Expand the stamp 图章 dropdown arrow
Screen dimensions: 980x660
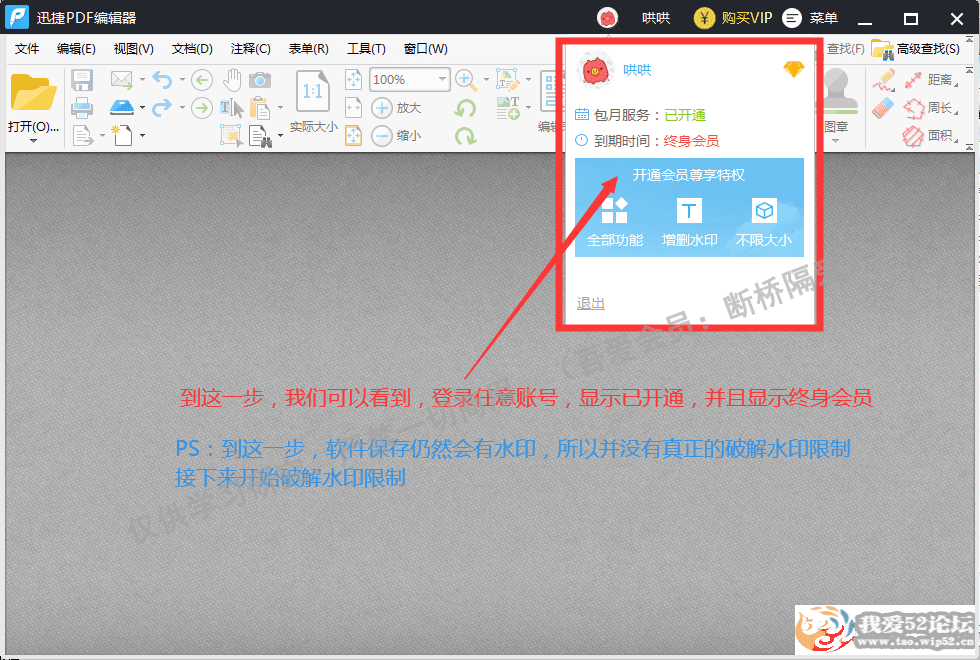point(836,141)
